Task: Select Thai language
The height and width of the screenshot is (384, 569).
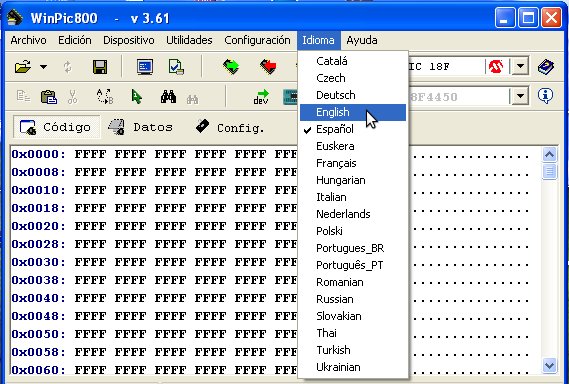Action: click(x=353, y=333)
